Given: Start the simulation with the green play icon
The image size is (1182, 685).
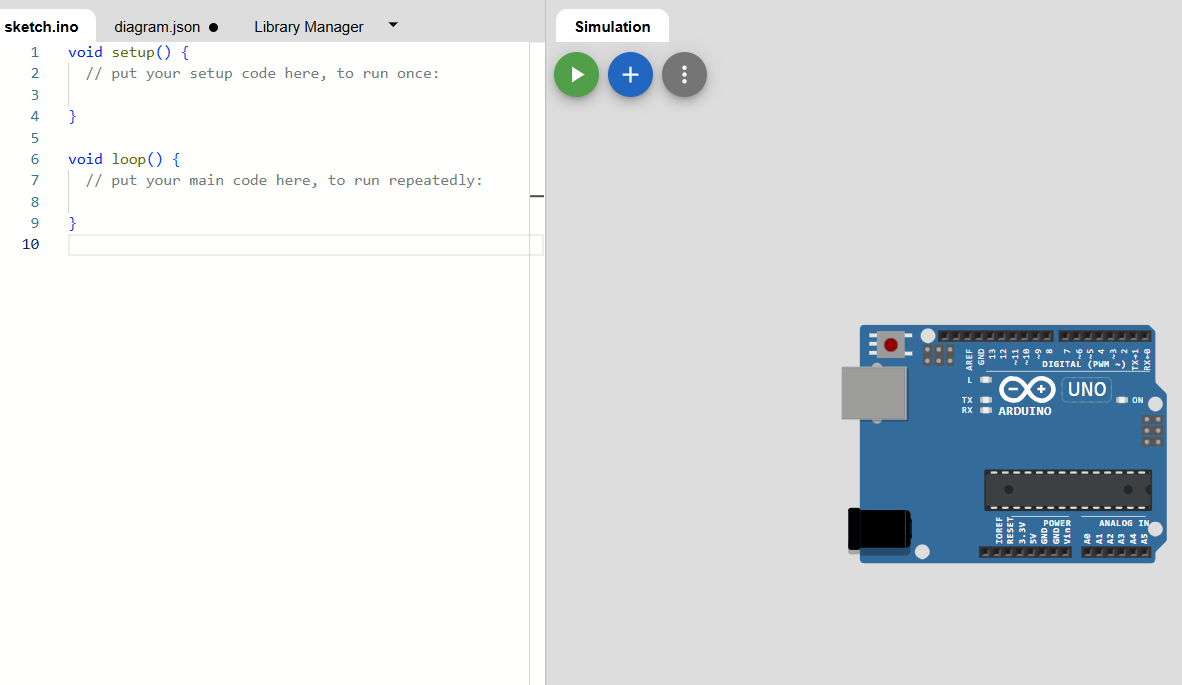Looking at the screenshot, I should (x=576, y=73).
